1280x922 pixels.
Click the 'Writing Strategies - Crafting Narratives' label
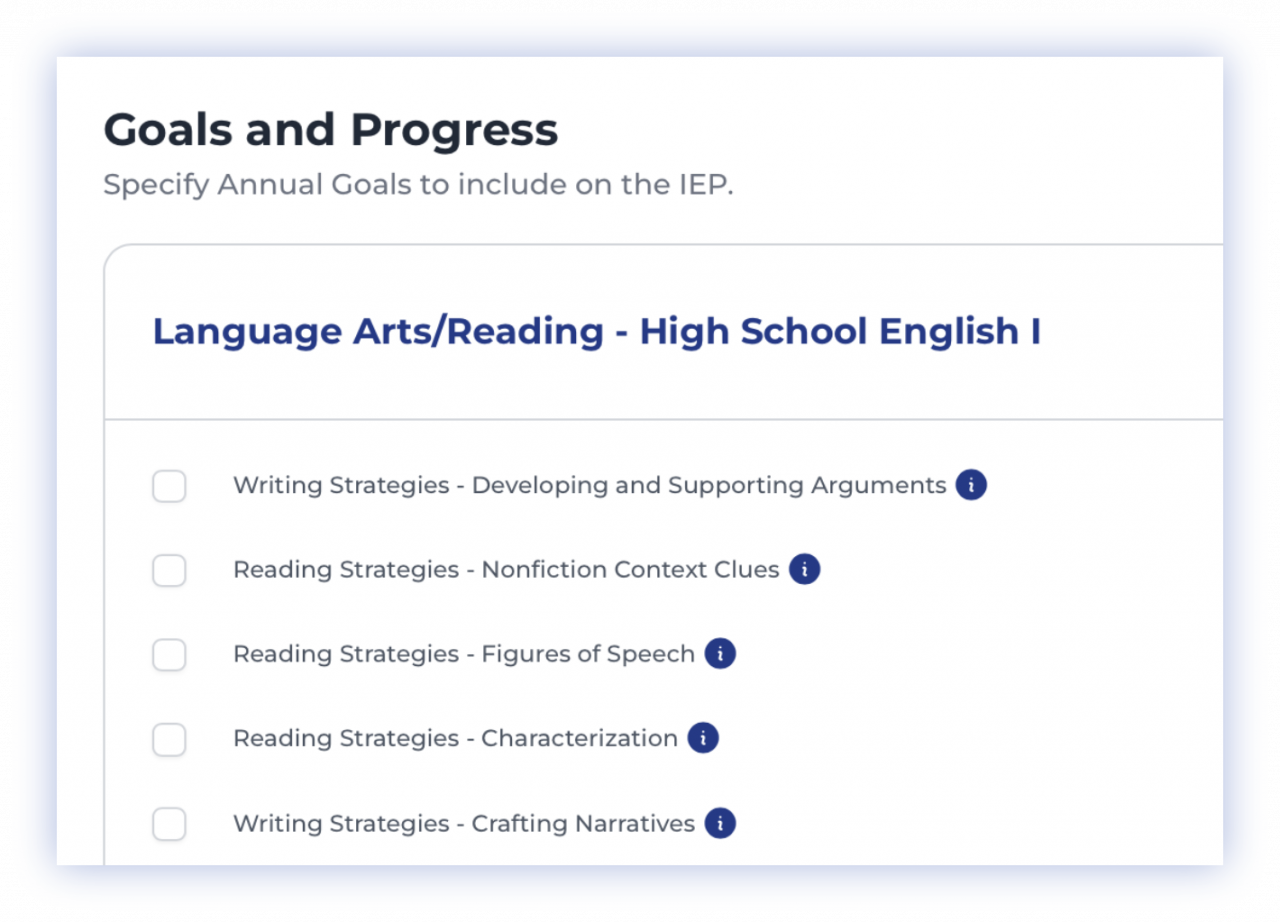[464, 824]
